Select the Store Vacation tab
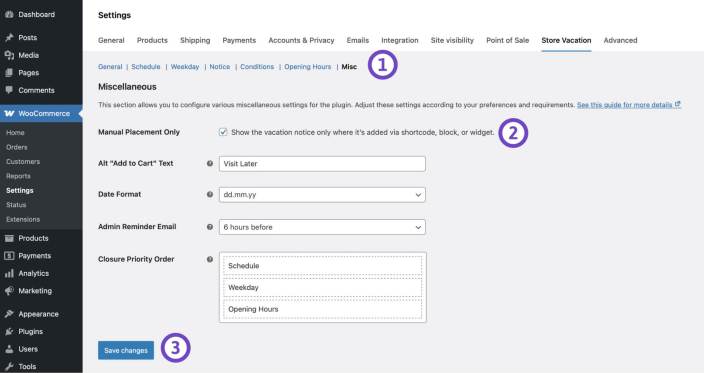This screenshot has height=373, width=704. click(x=566, y=40)
